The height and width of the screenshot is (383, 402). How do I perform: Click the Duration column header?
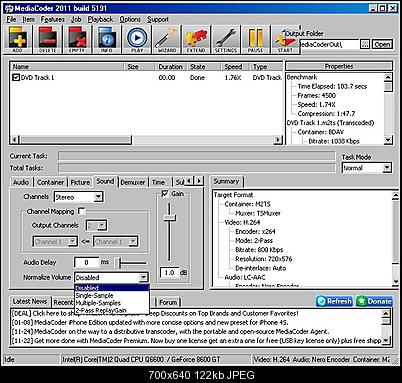(x=171, y=67)
